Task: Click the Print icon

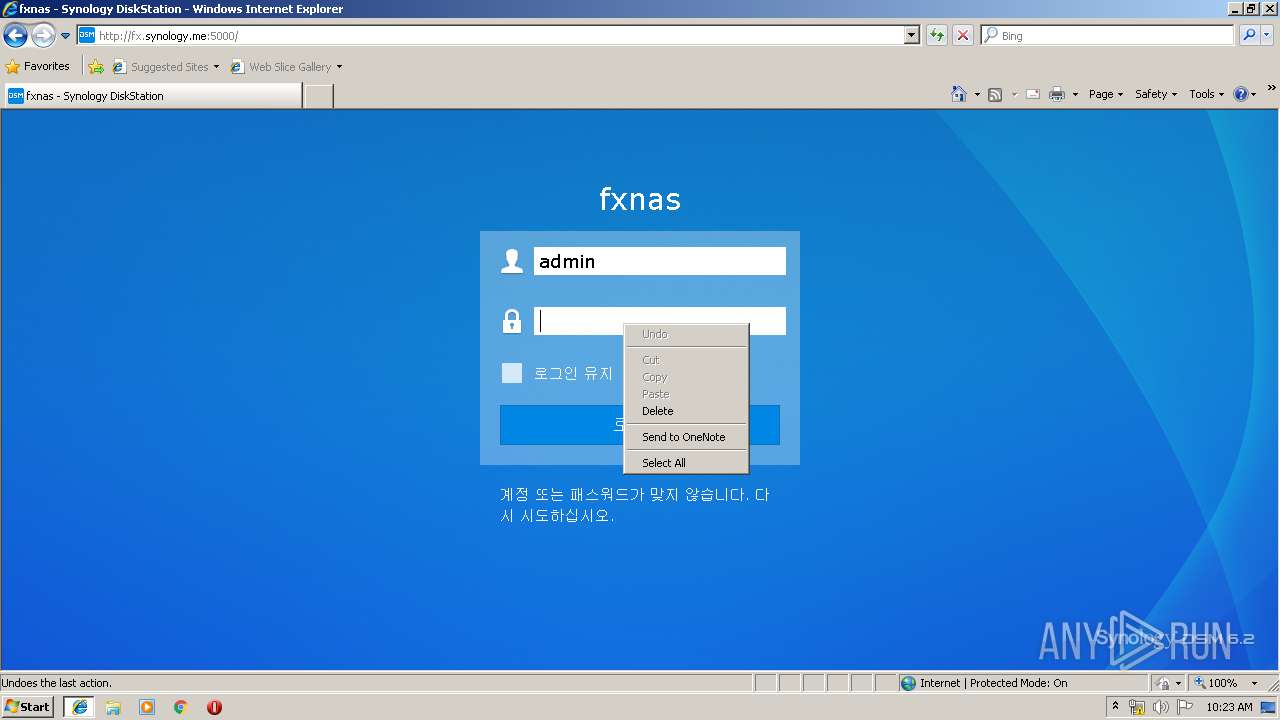Action: [x=1057, y=94]
